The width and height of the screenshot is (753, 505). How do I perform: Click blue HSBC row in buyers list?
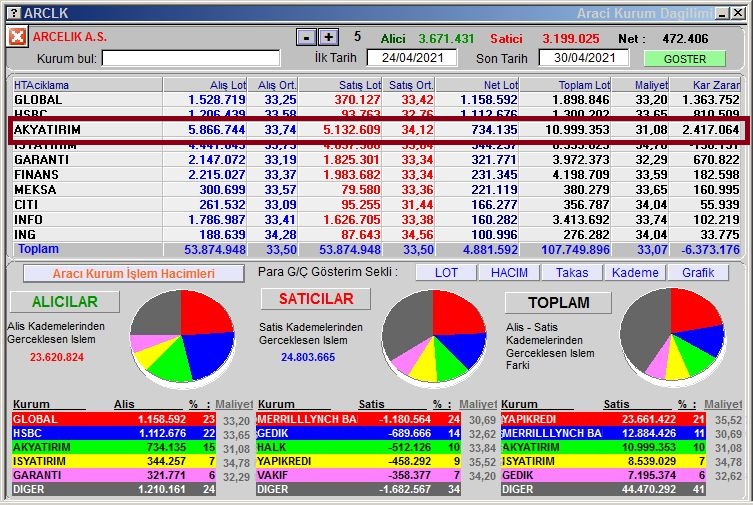[x=114, y=433]
